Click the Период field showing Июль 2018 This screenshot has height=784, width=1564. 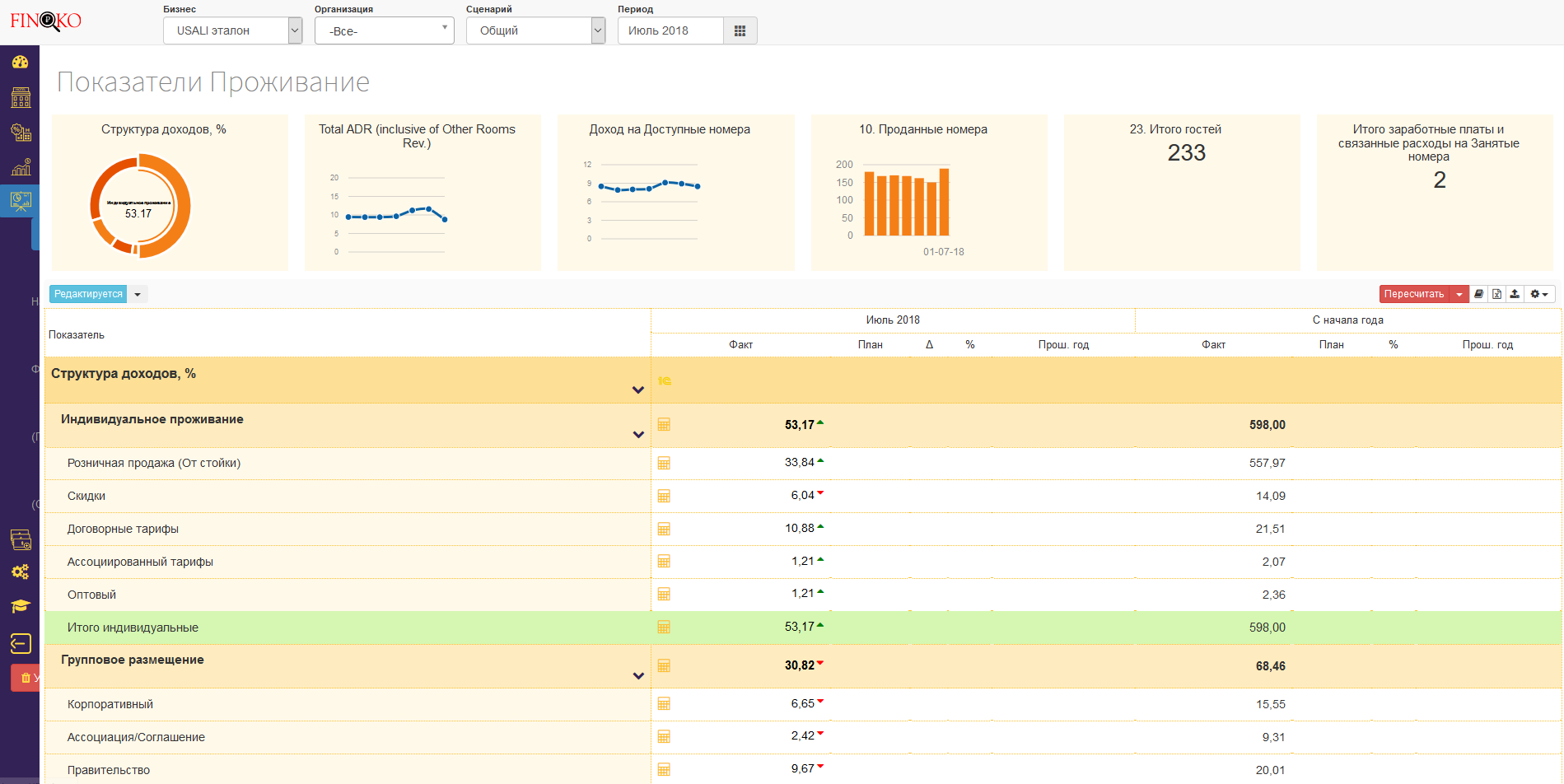point(670,30)
